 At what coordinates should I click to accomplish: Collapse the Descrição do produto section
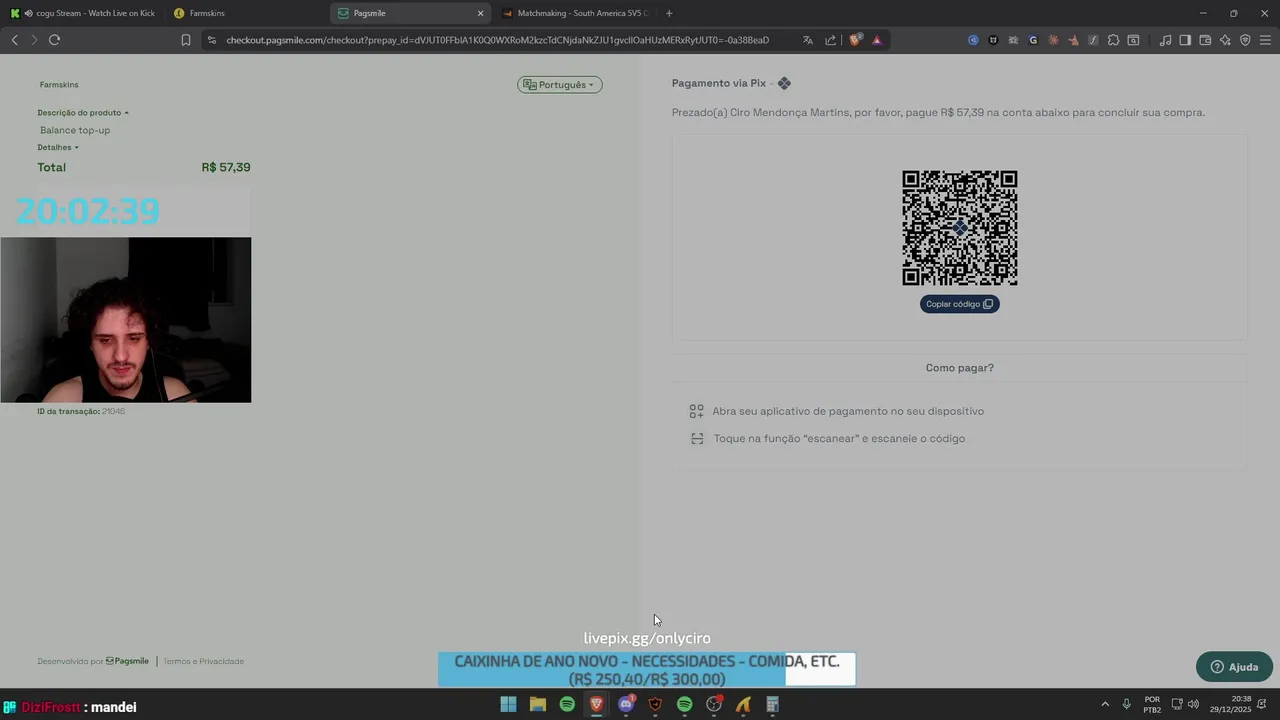[83, 113]
